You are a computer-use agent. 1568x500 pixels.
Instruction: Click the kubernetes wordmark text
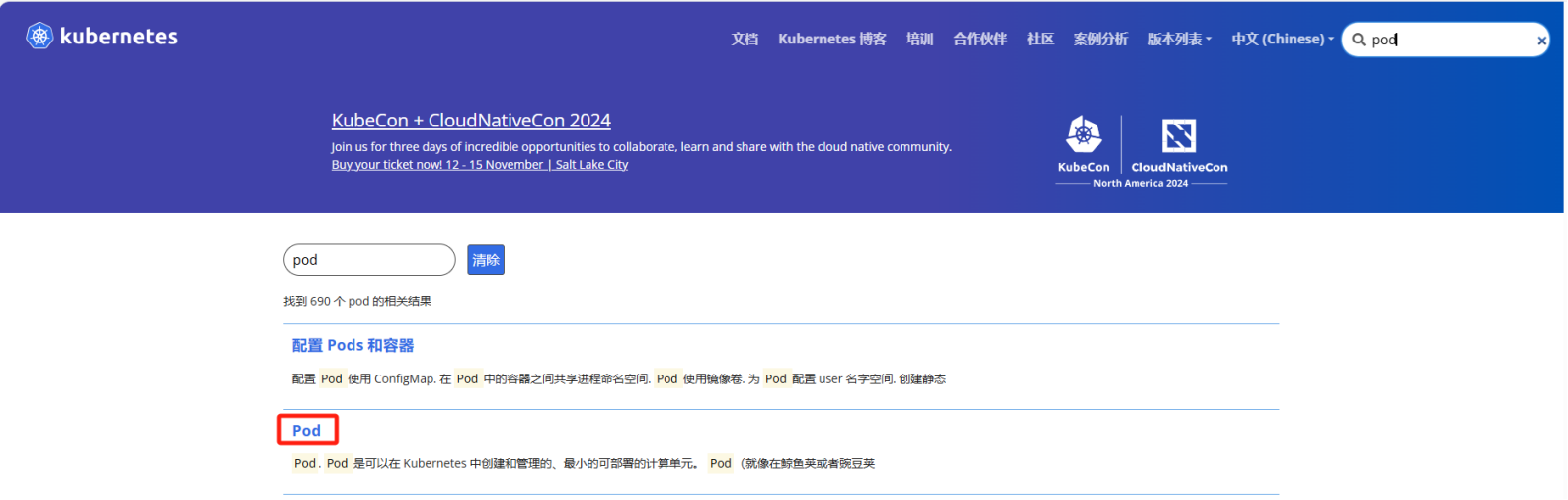tap(118, 37)
